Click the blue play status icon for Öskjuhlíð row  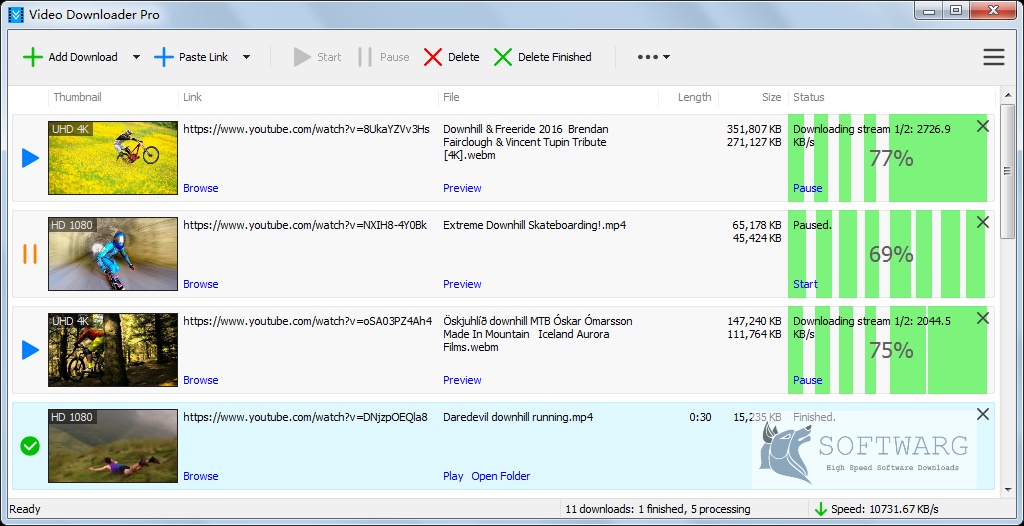point(30,350)
